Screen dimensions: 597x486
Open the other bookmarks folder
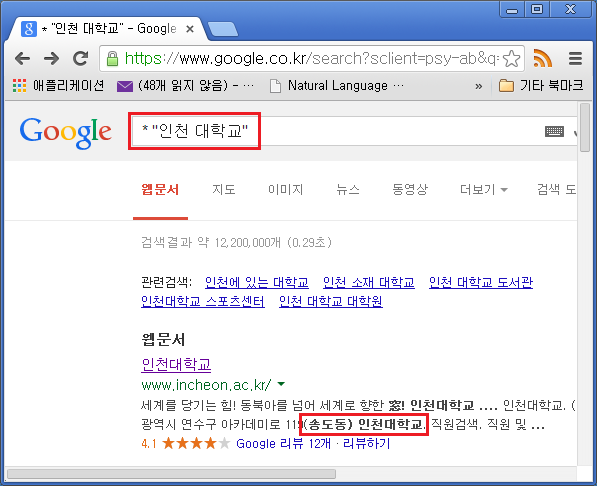click(x=541, y=86)
